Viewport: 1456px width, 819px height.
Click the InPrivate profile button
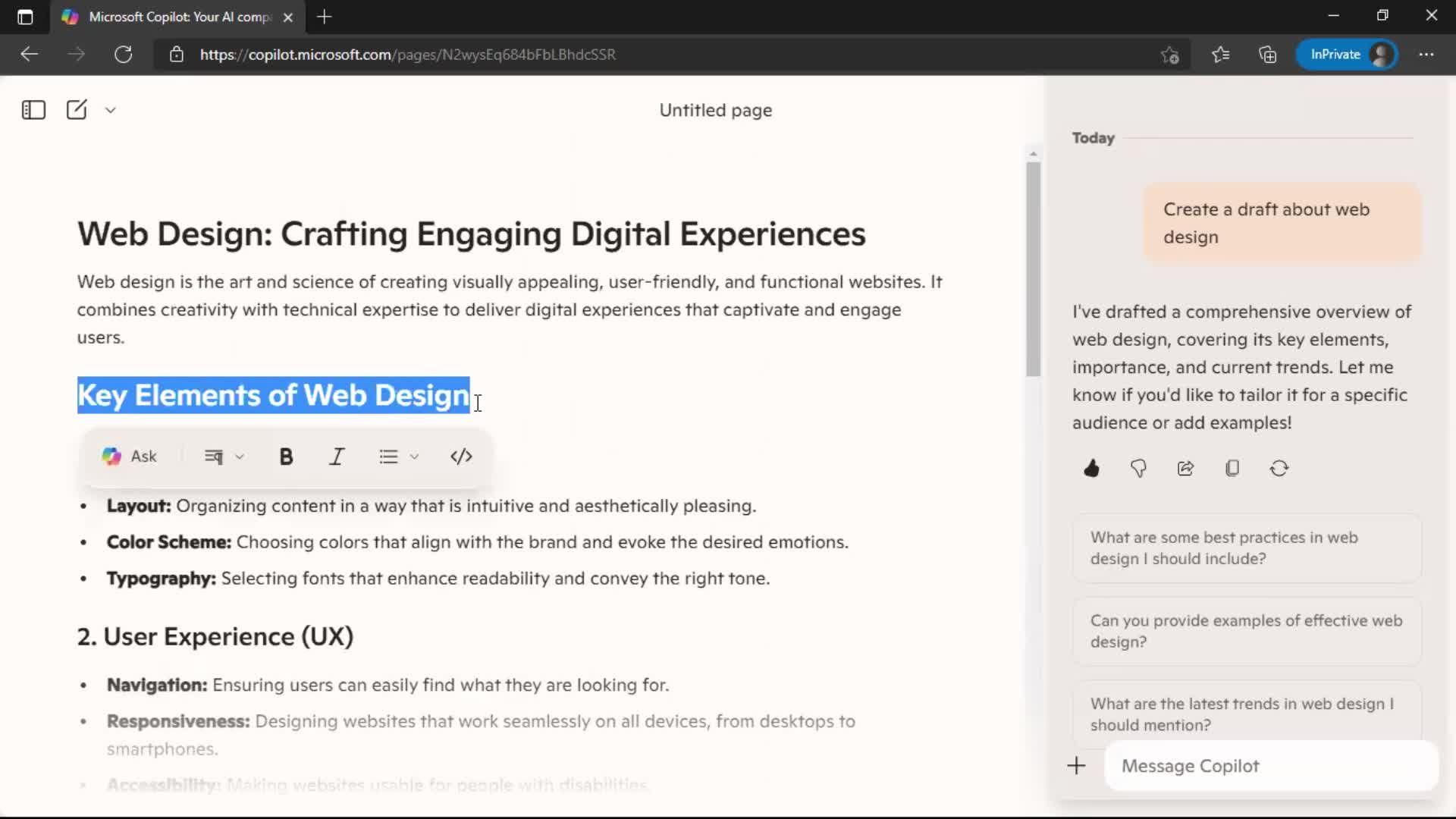[1348, 55]
